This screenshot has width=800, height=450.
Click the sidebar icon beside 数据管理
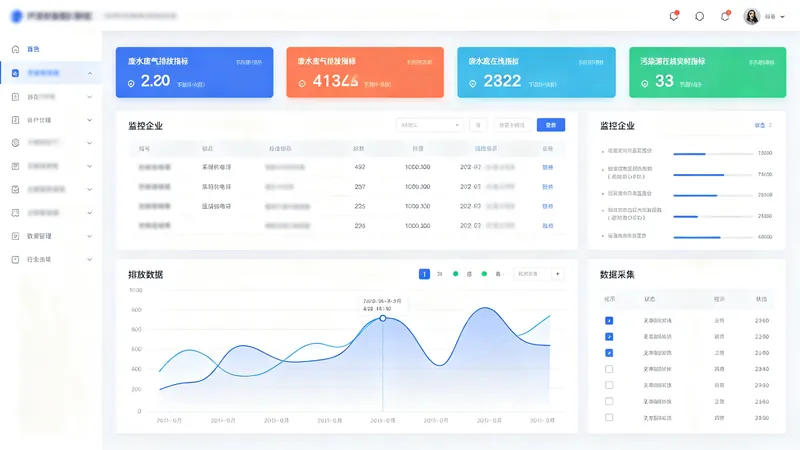tap(15, 236)
